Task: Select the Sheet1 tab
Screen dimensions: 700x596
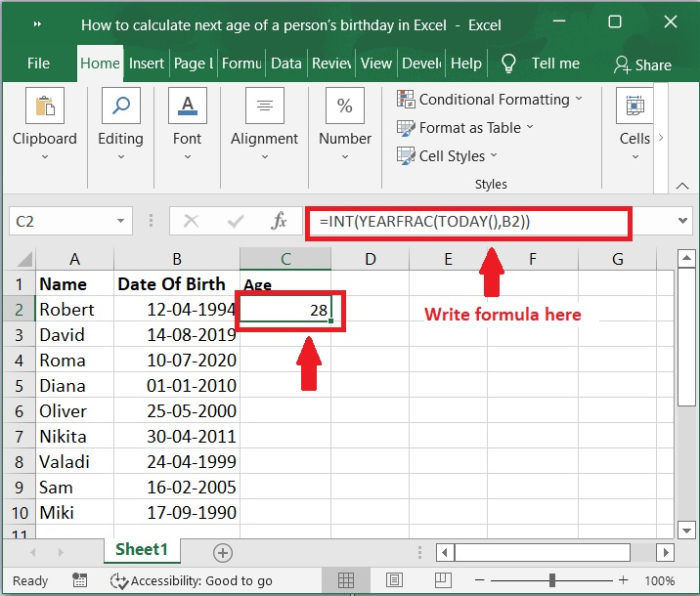Action: pyautogui.click(x=142, y=550)
